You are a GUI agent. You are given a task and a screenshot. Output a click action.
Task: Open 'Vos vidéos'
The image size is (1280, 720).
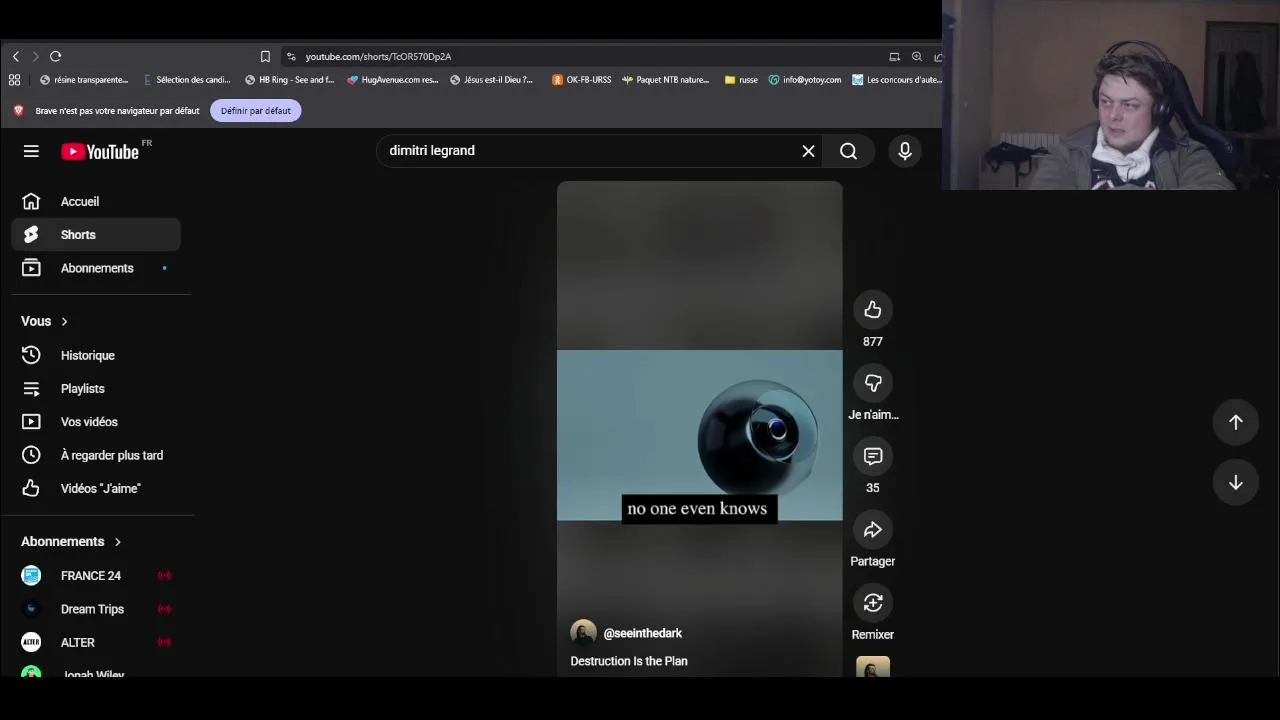(x=96, y=422)
